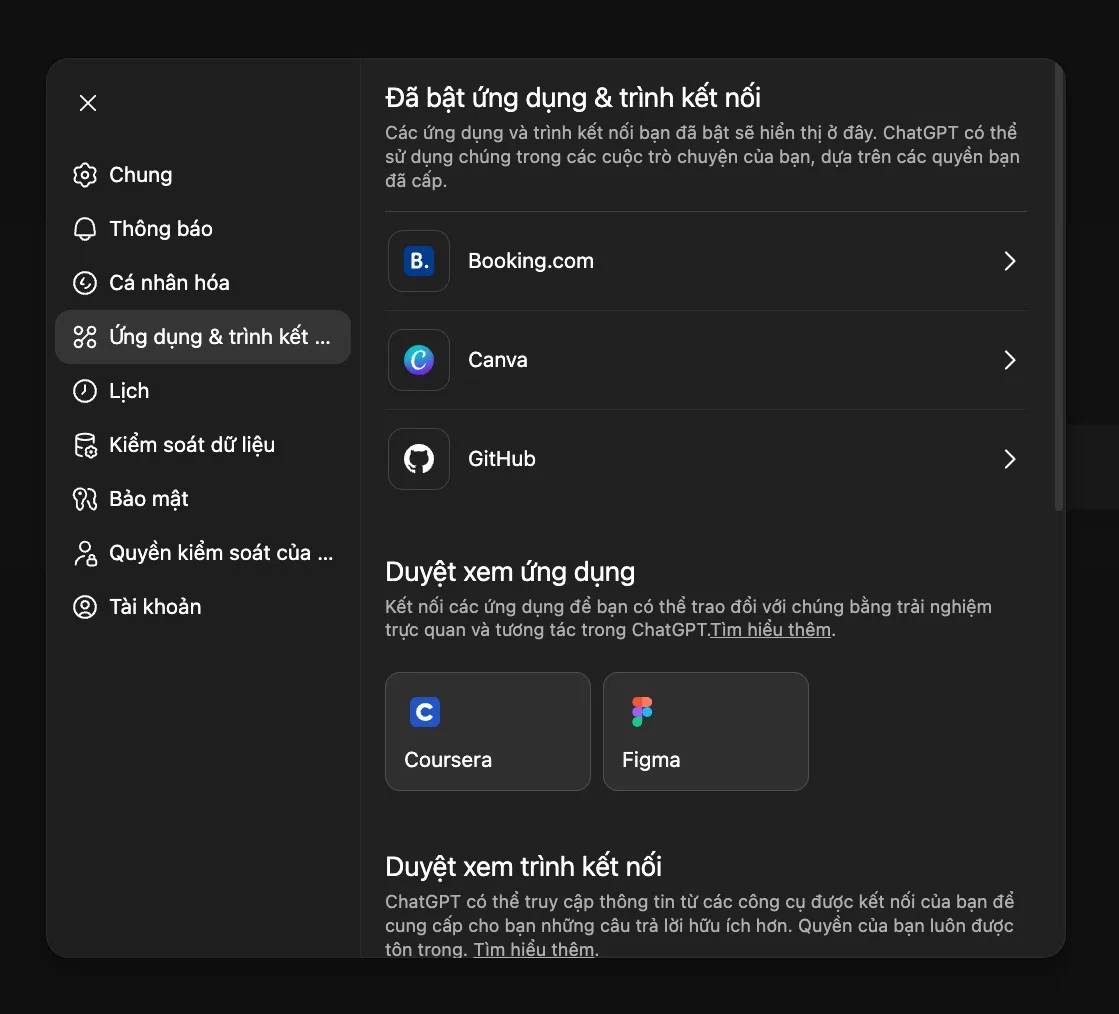Open the Coursera app card

coord(488,731)
